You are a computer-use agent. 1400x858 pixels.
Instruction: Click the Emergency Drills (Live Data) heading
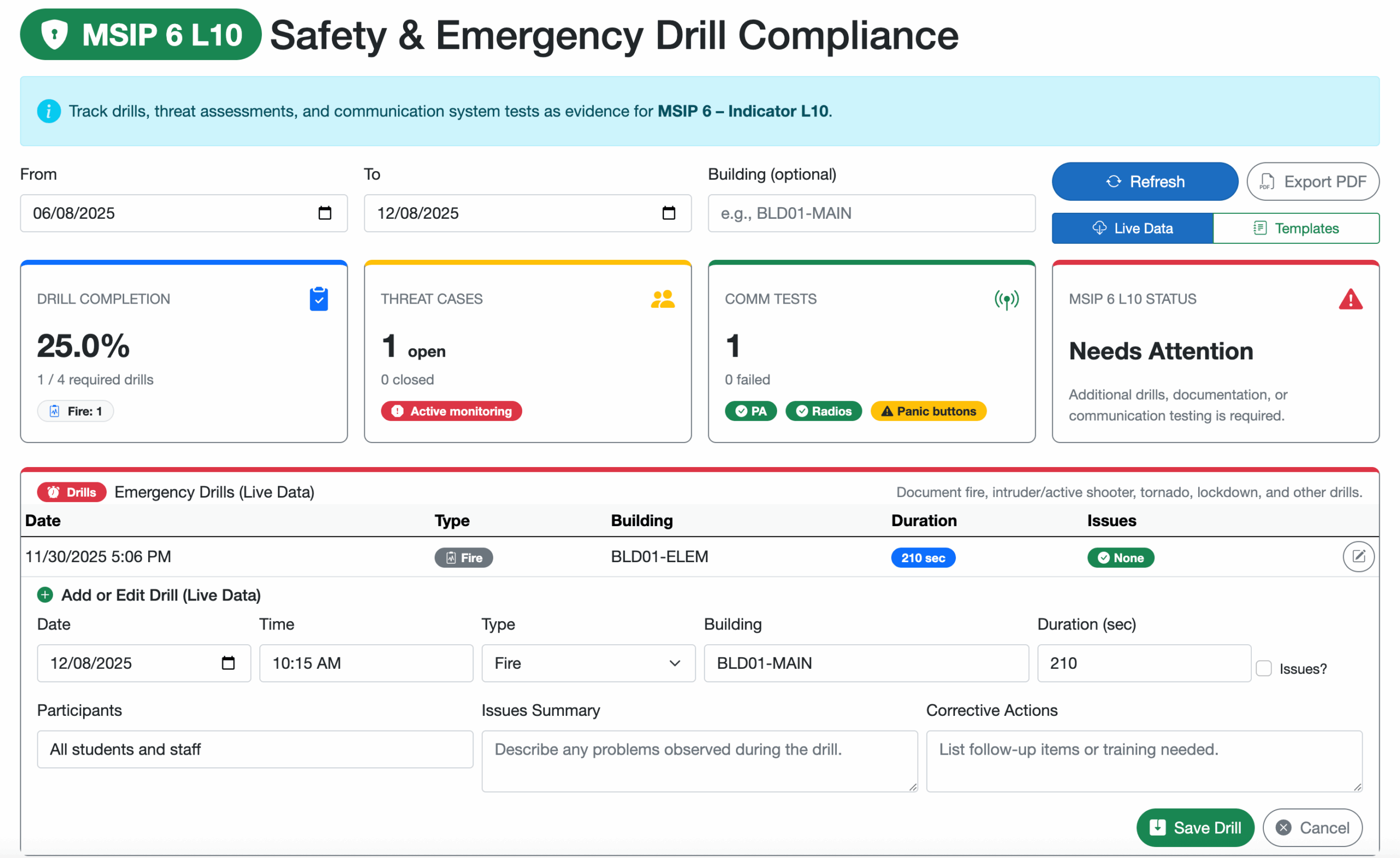pyautogui.click(x=214, y=492)
